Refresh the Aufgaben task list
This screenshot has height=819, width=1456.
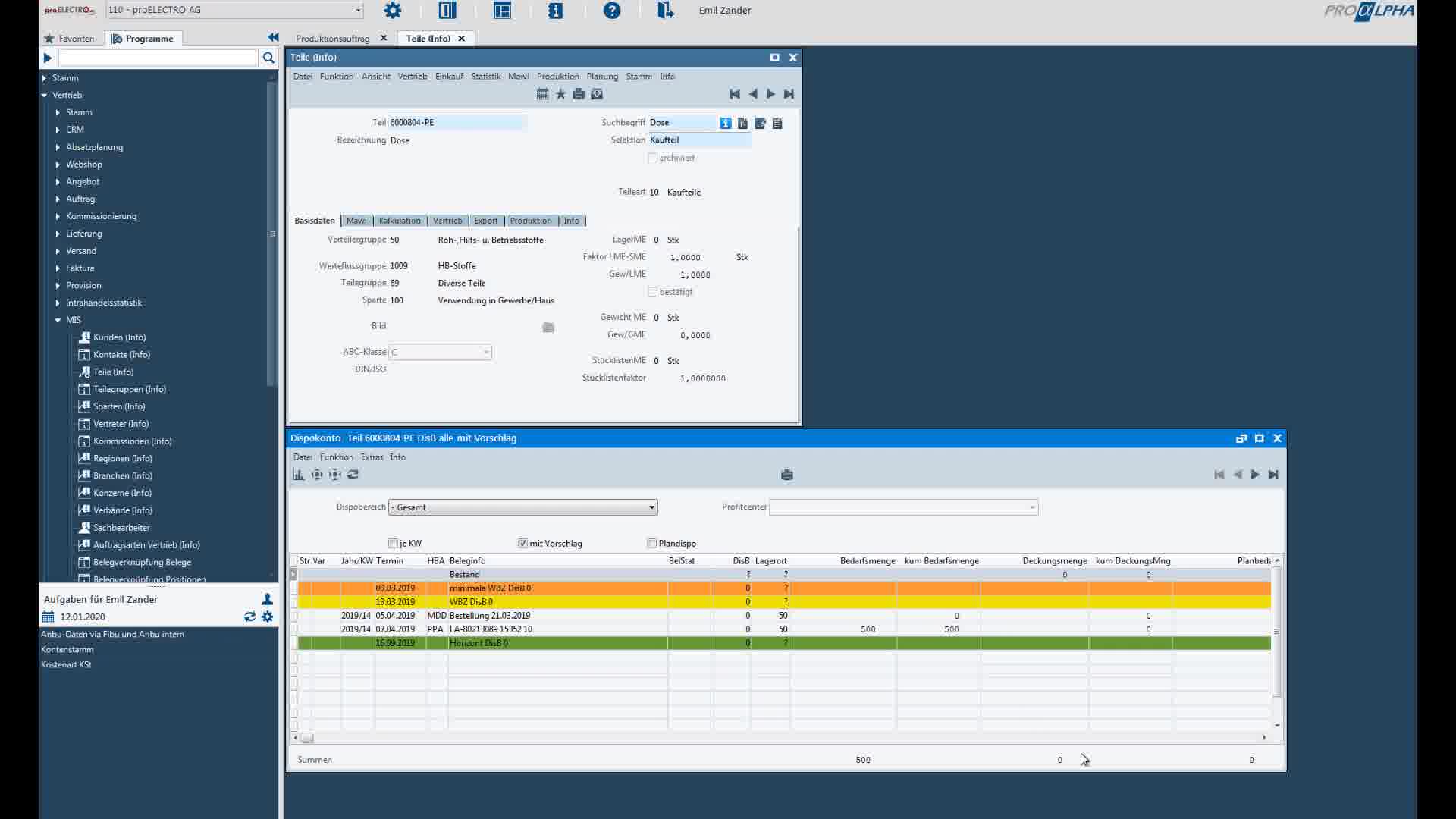coord(249,617)
